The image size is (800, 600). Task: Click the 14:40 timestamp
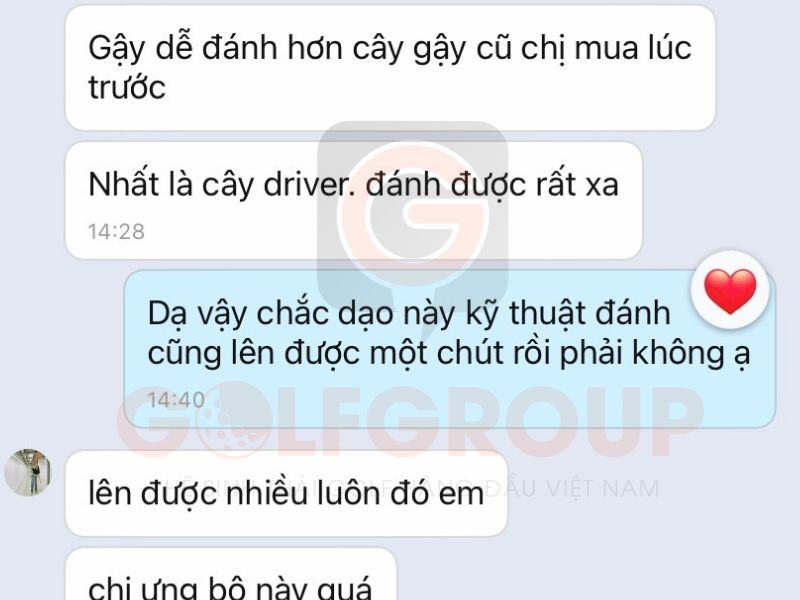coord(176,399)
